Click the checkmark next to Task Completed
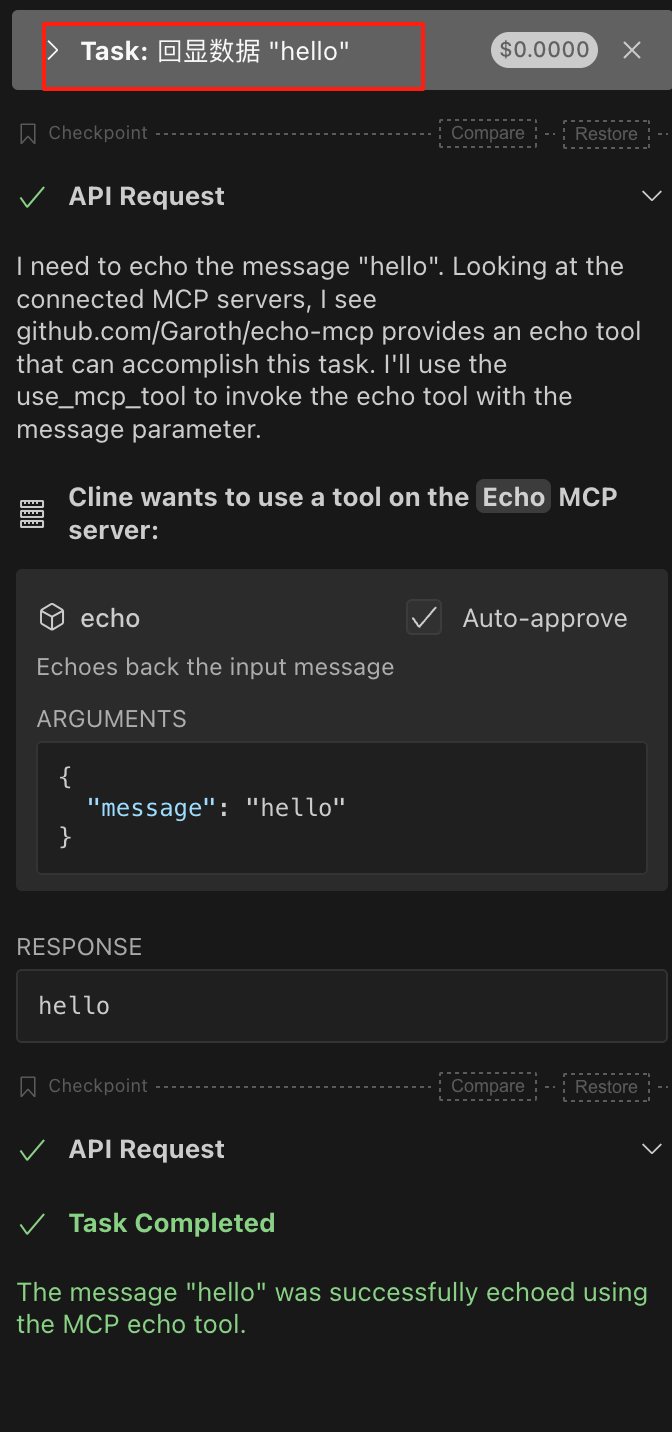The height and width of the screenshot is (1432, 672). 32,1222
